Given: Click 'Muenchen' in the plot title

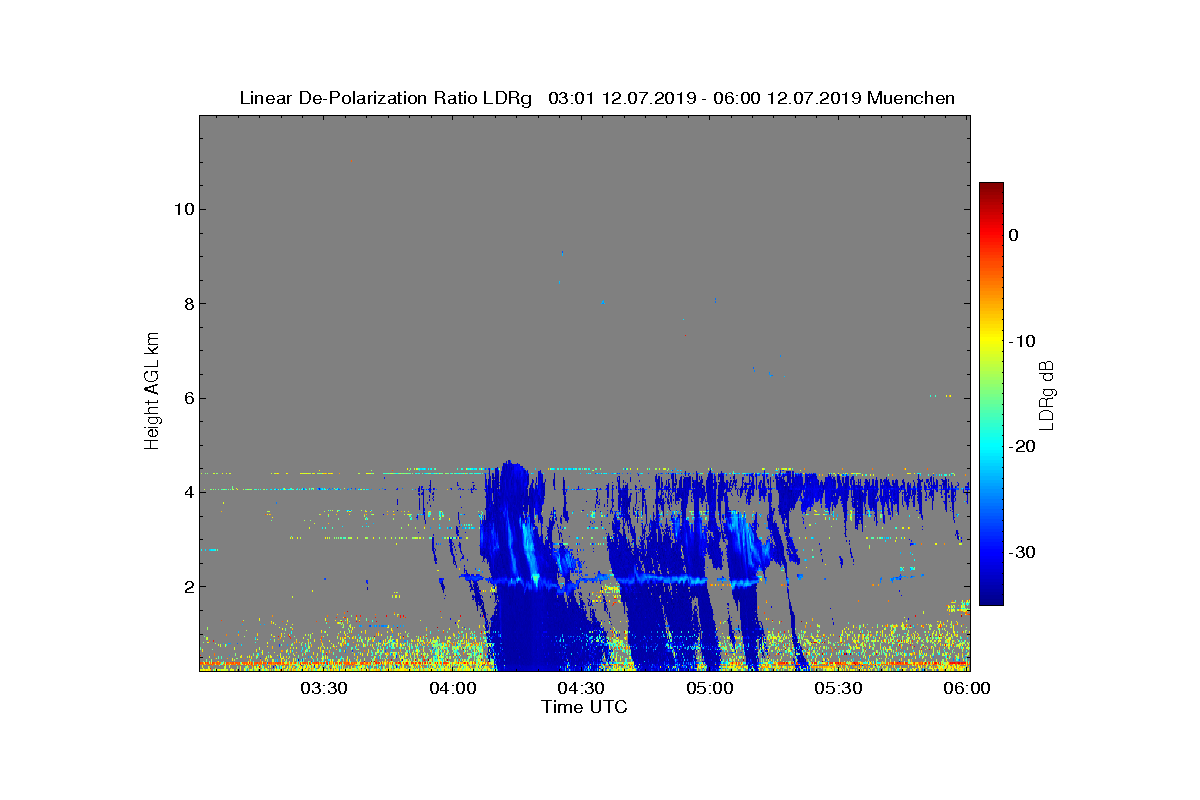Looking at the screenshot, I should [911, 98].
